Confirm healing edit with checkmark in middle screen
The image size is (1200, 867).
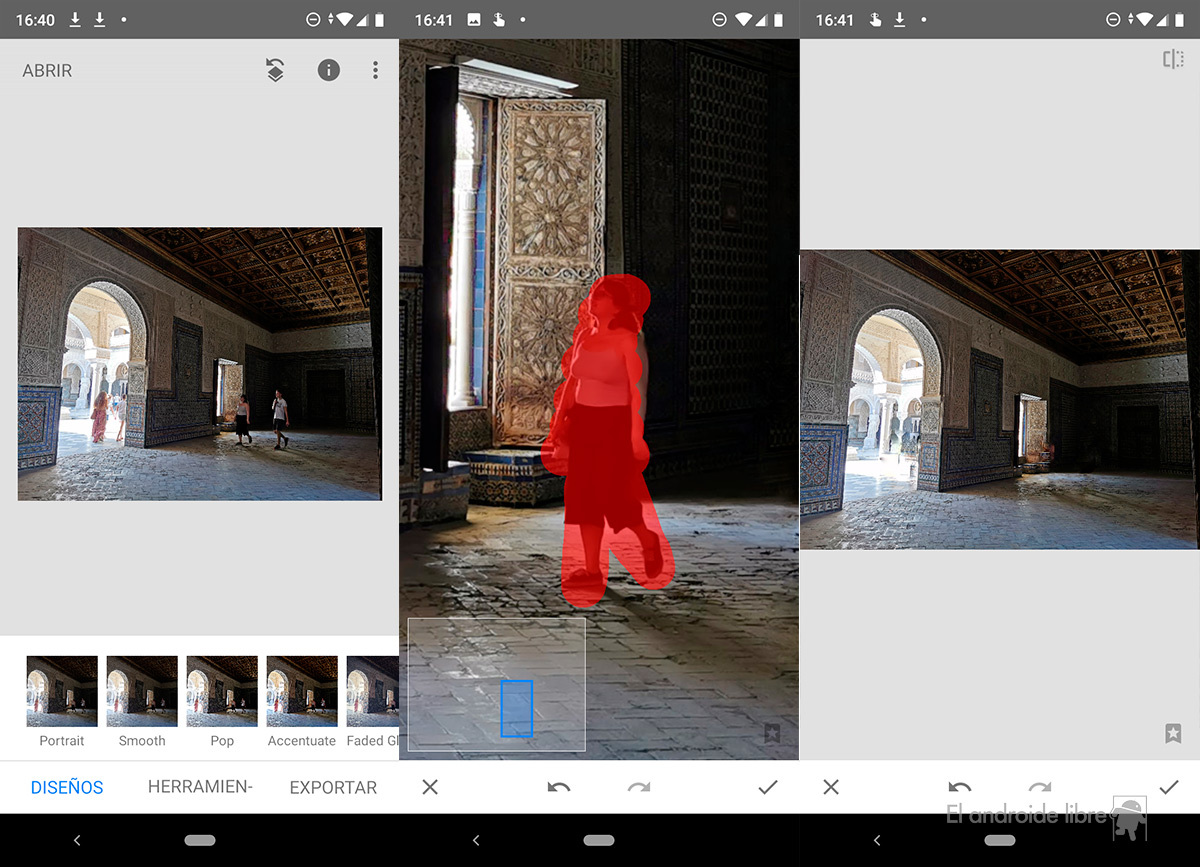768,787
